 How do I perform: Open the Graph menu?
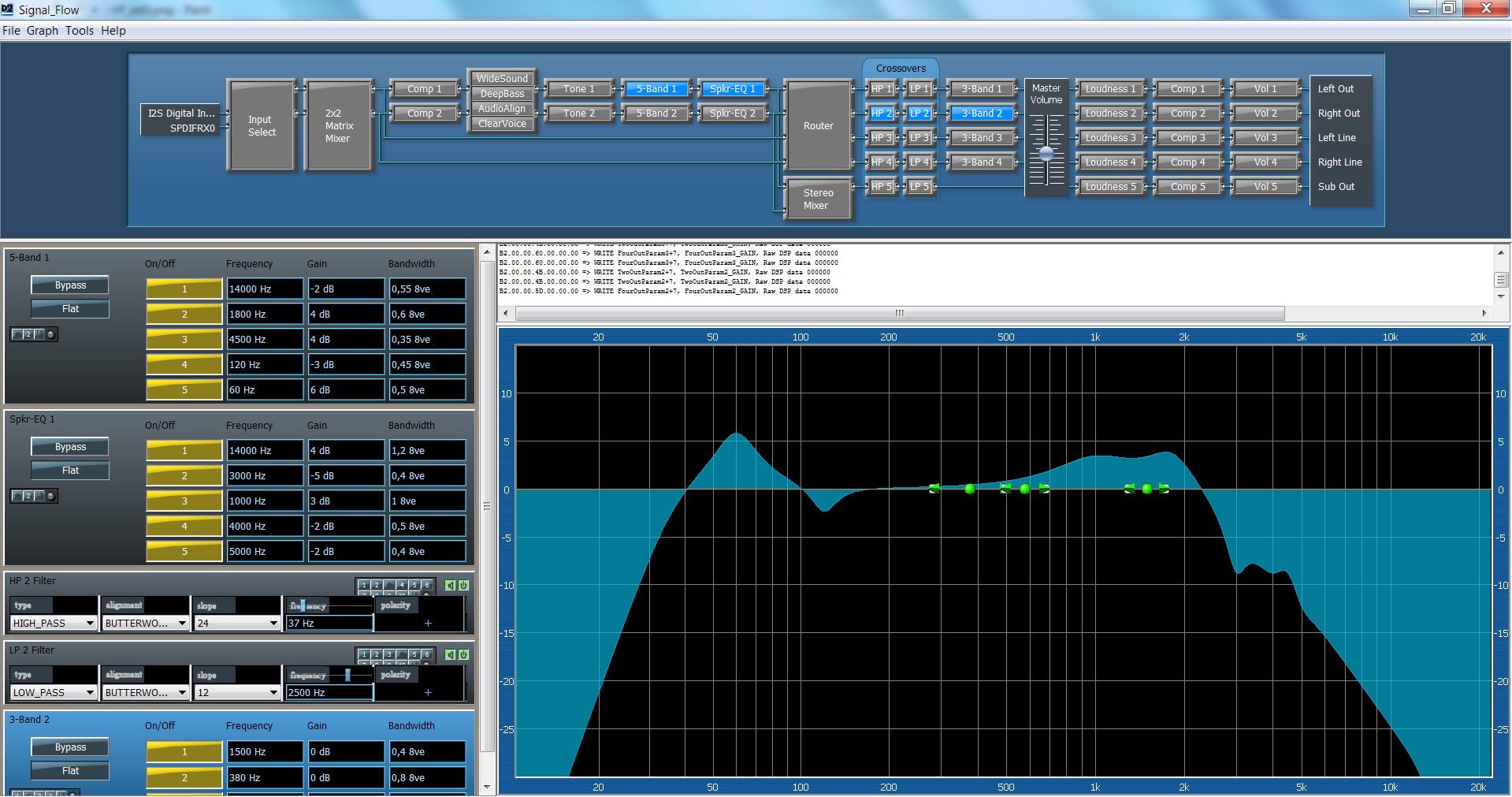43,31
